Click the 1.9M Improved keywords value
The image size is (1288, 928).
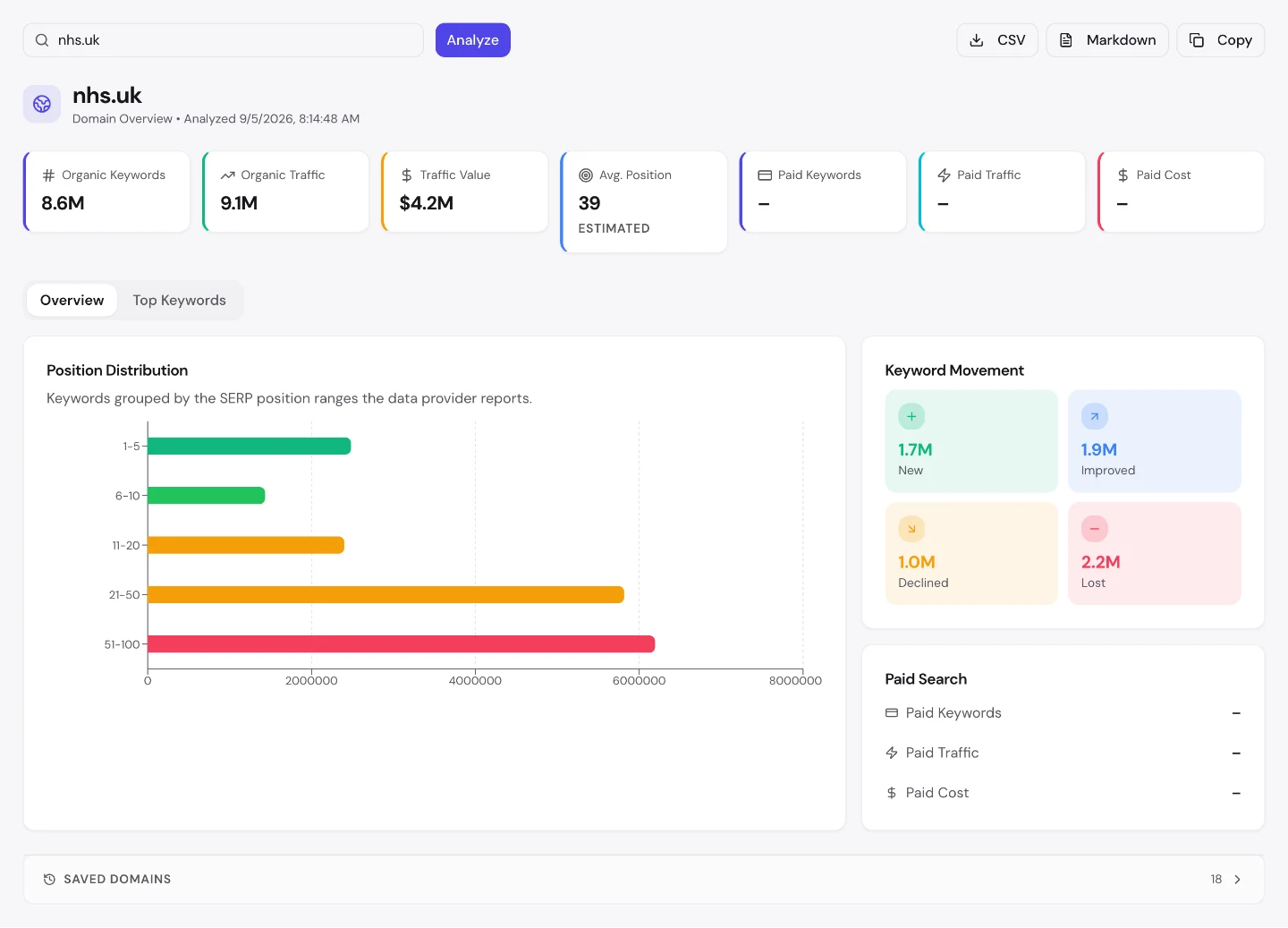click(1099, 450)
